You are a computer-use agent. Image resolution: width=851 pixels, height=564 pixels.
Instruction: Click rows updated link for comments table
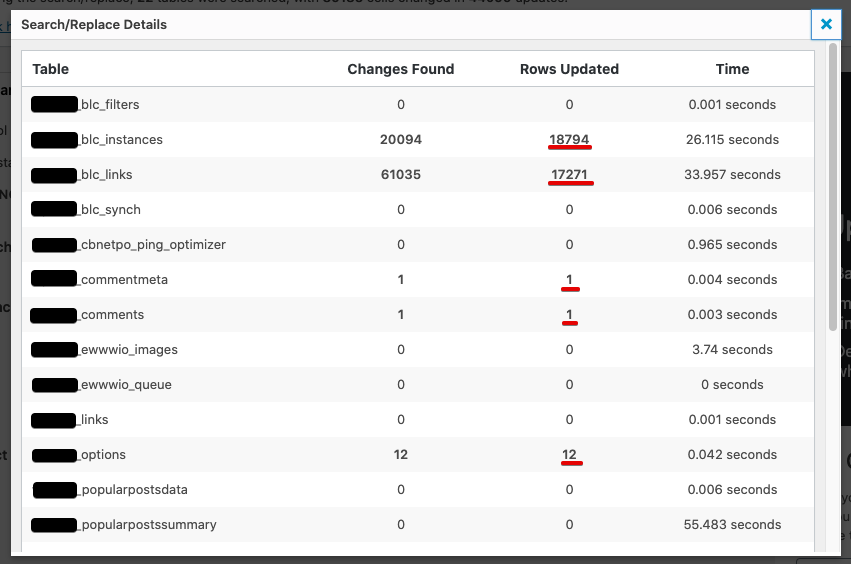point(569,315)
